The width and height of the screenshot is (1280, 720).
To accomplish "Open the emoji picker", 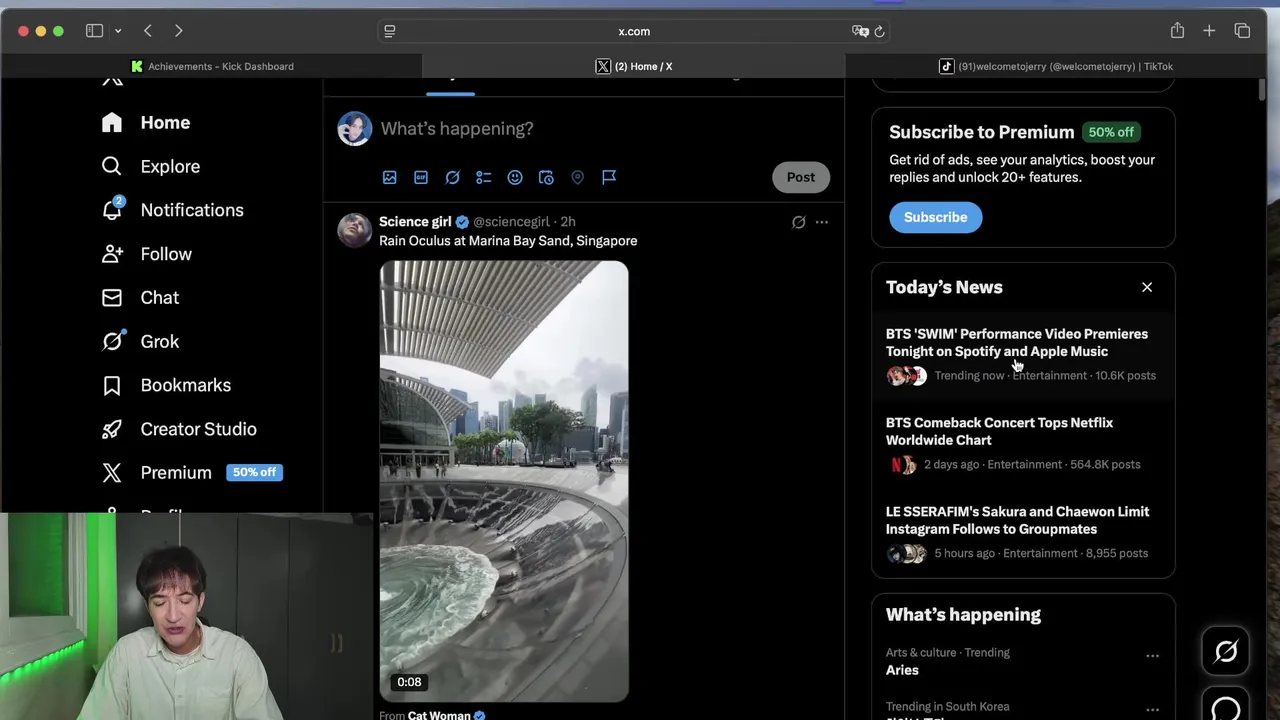I will (515, 177).
